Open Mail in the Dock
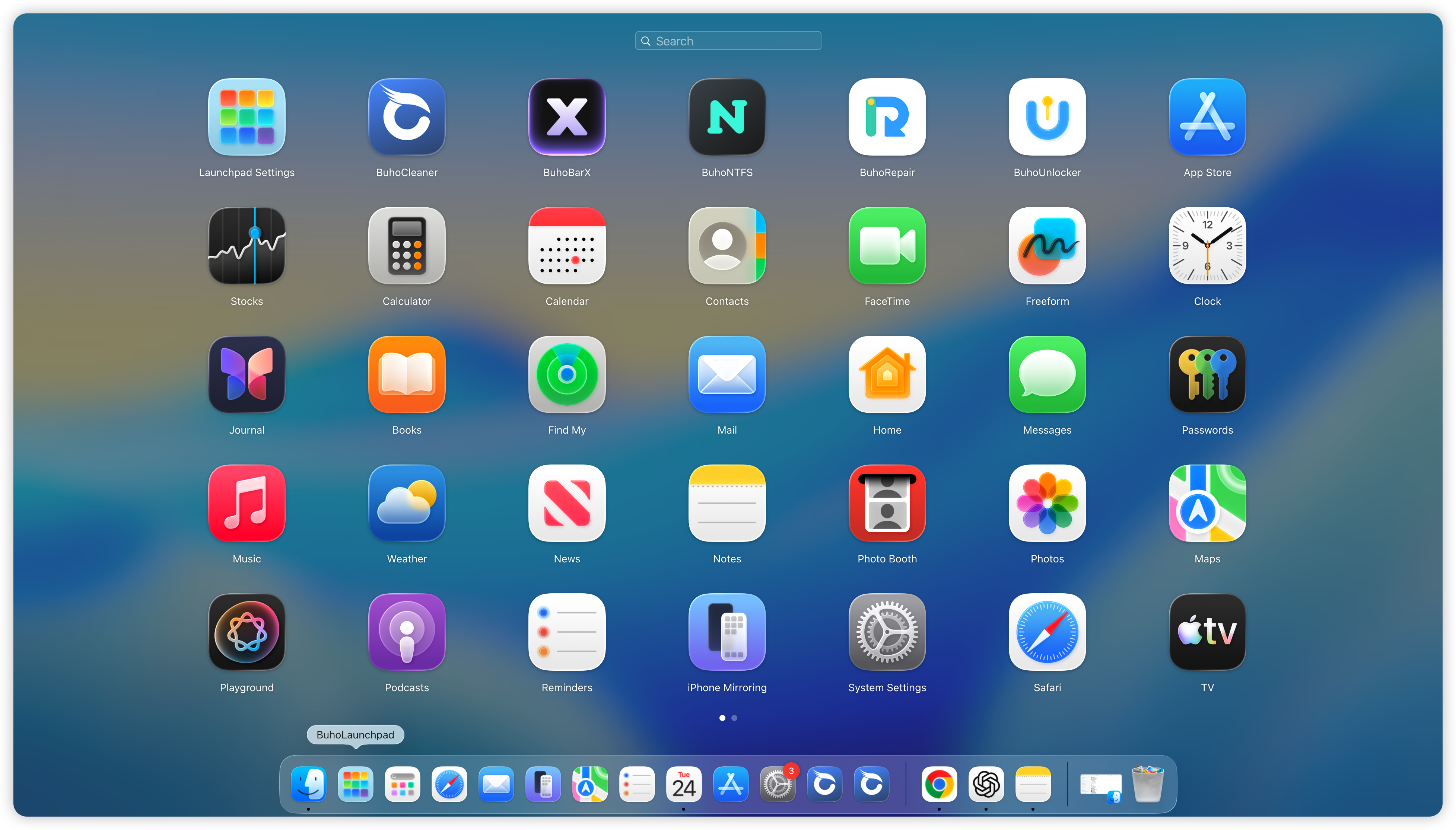 (x=496, y=785)
